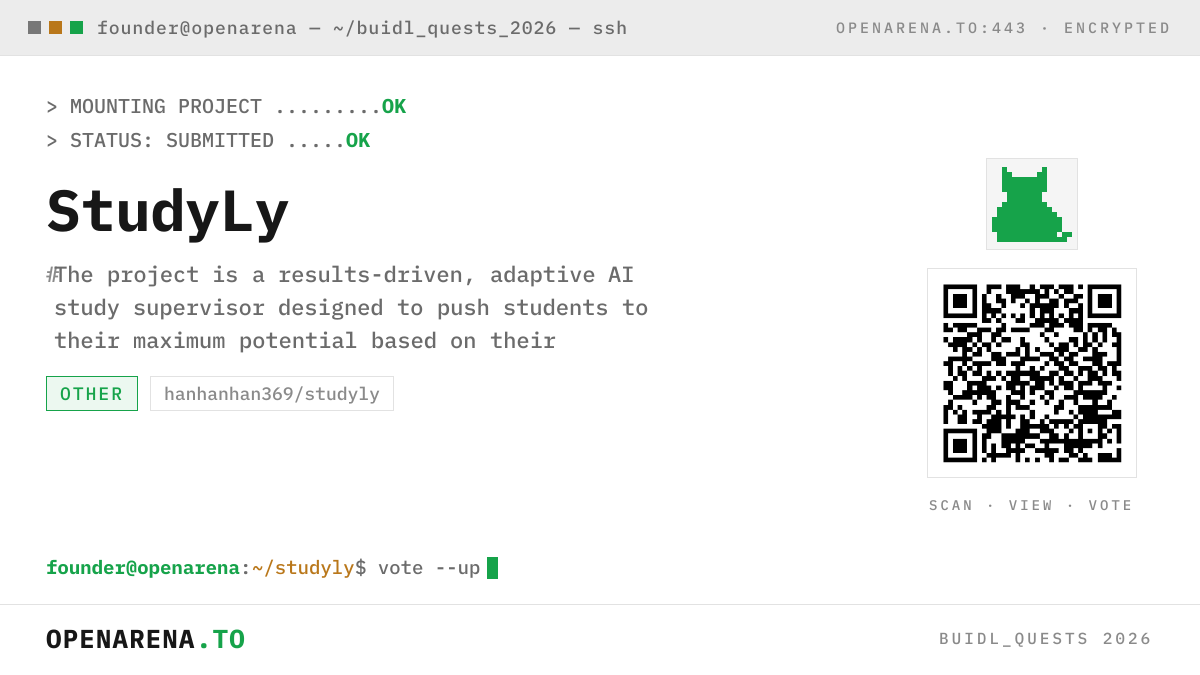
Task: Click the StudyLy project title
Action: [167, 212]
